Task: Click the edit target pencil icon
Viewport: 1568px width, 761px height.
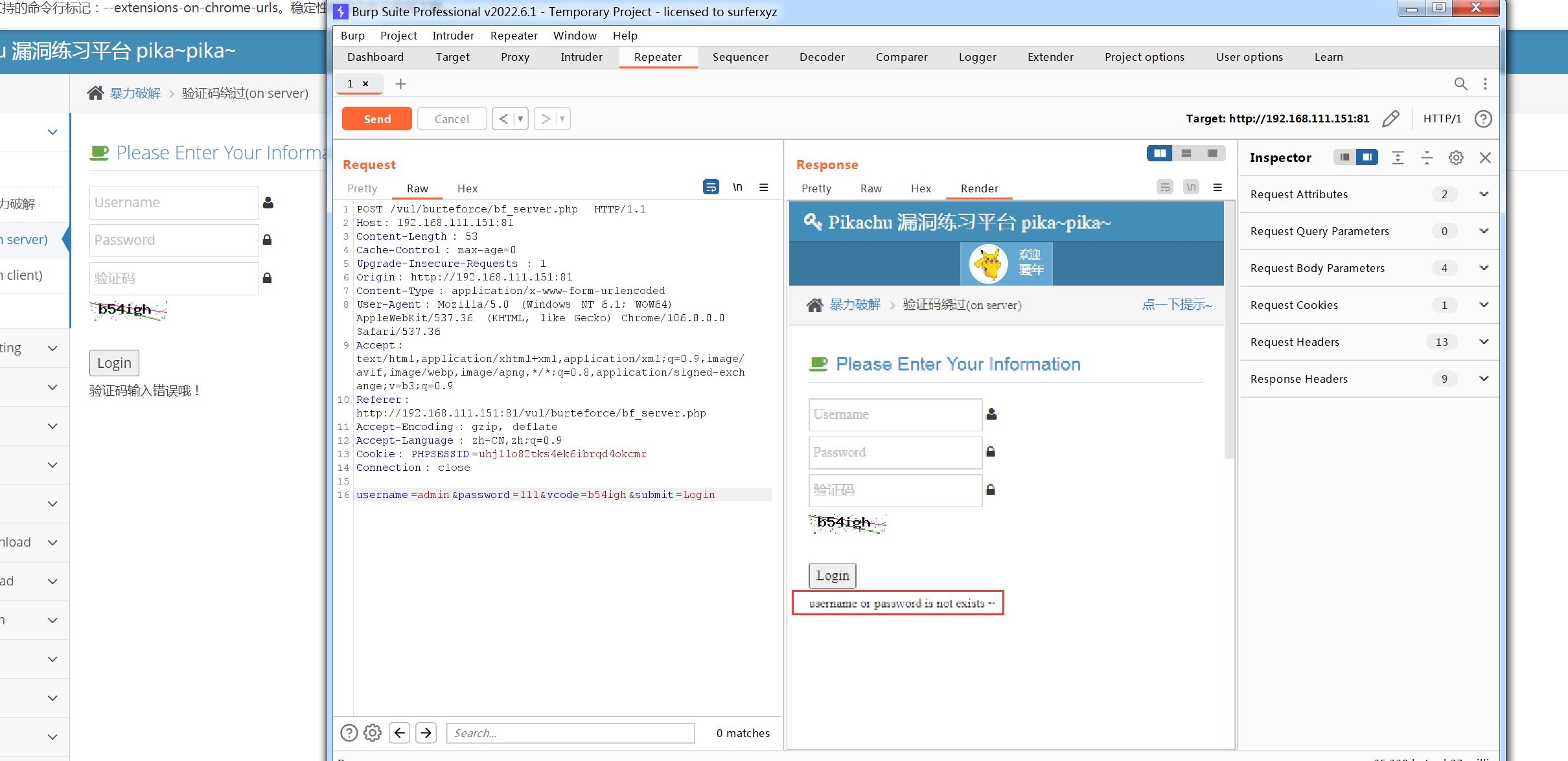Action: pos(1390,119)
